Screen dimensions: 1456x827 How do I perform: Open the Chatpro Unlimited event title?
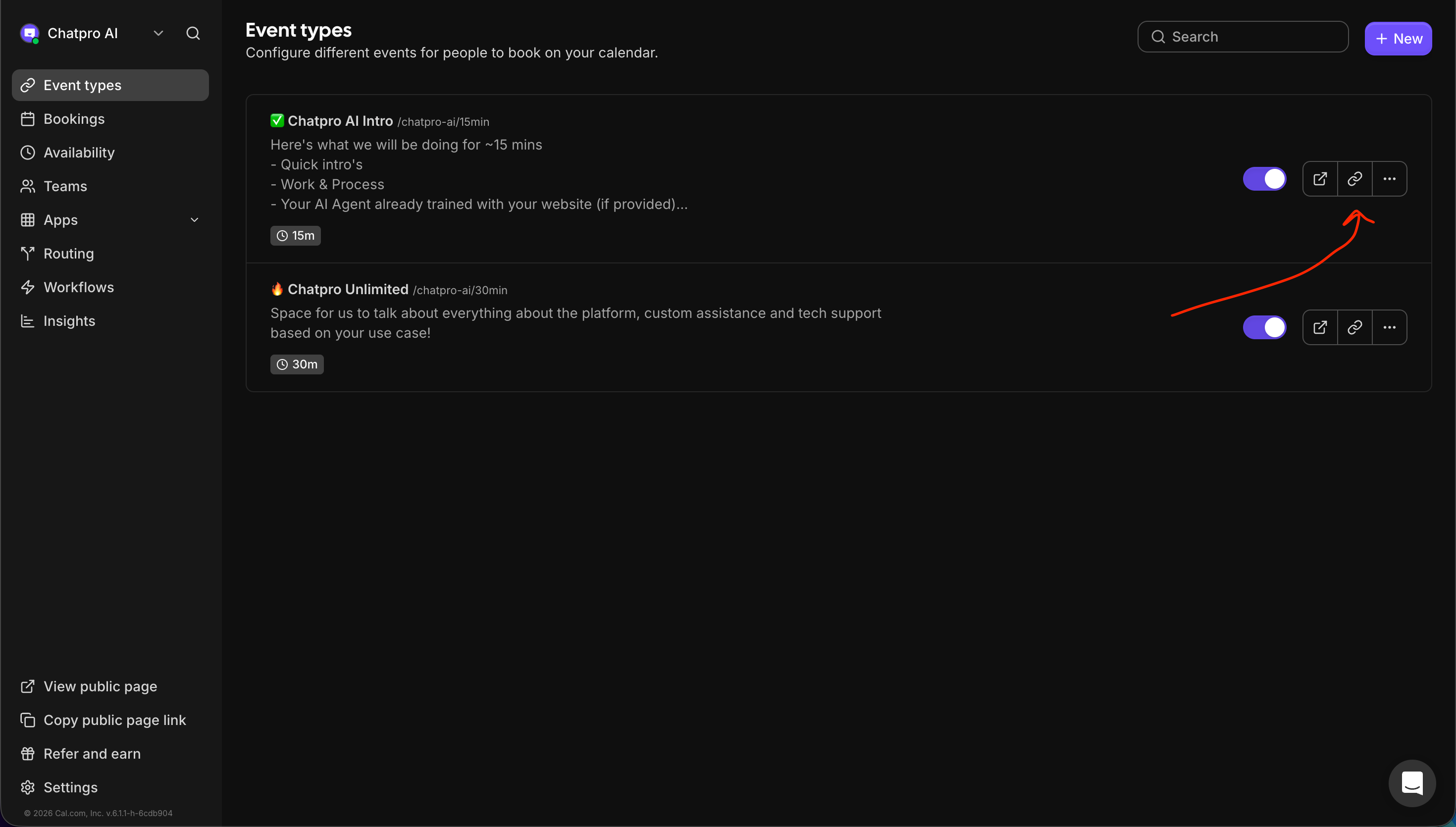348,289
